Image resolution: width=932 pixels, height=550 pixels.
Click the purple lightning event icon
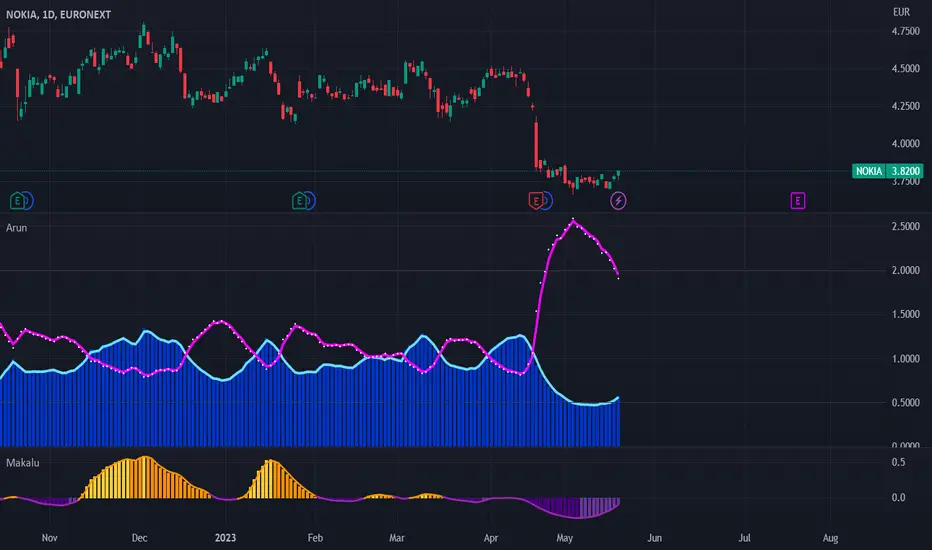pos(618,201)
